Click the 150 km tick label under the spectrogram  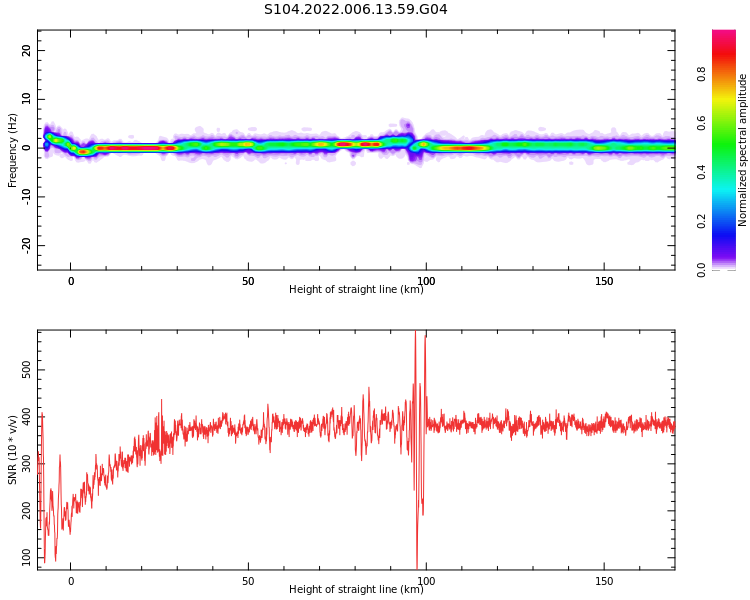604,281
